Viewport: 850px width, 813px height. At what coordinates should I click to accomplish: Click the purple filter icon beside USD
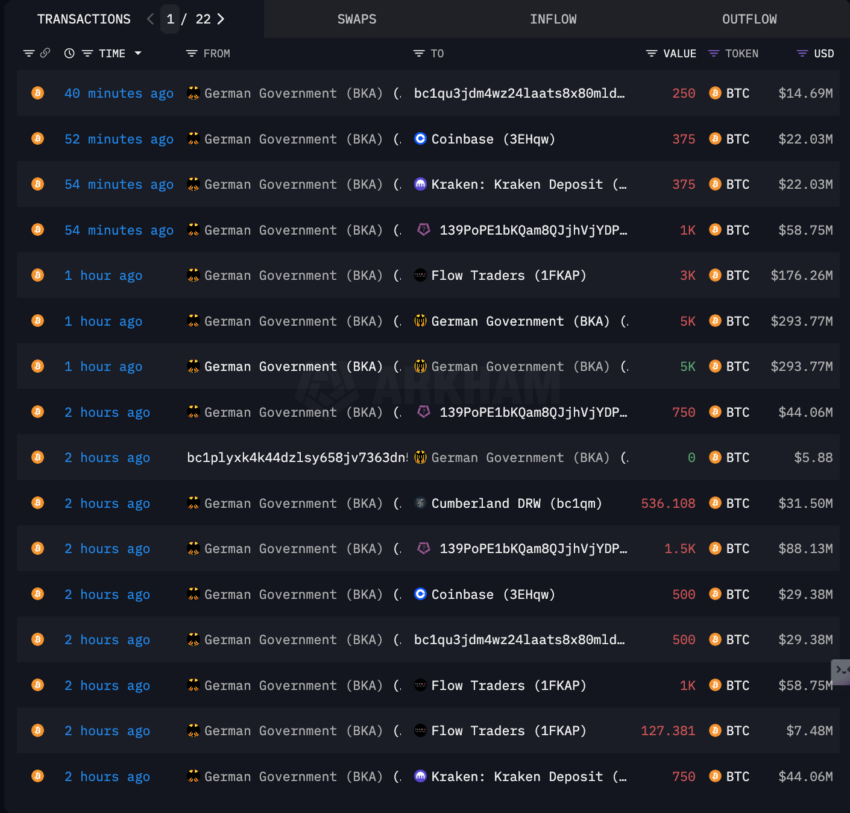click(802, 54)
